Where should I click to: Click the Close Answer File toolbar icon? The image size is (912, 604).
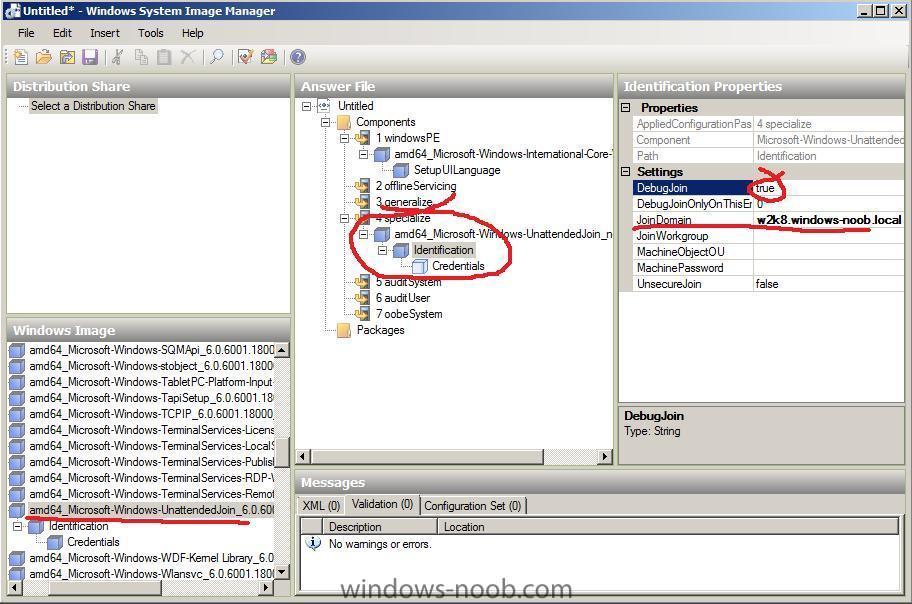(x=67, y=57)
